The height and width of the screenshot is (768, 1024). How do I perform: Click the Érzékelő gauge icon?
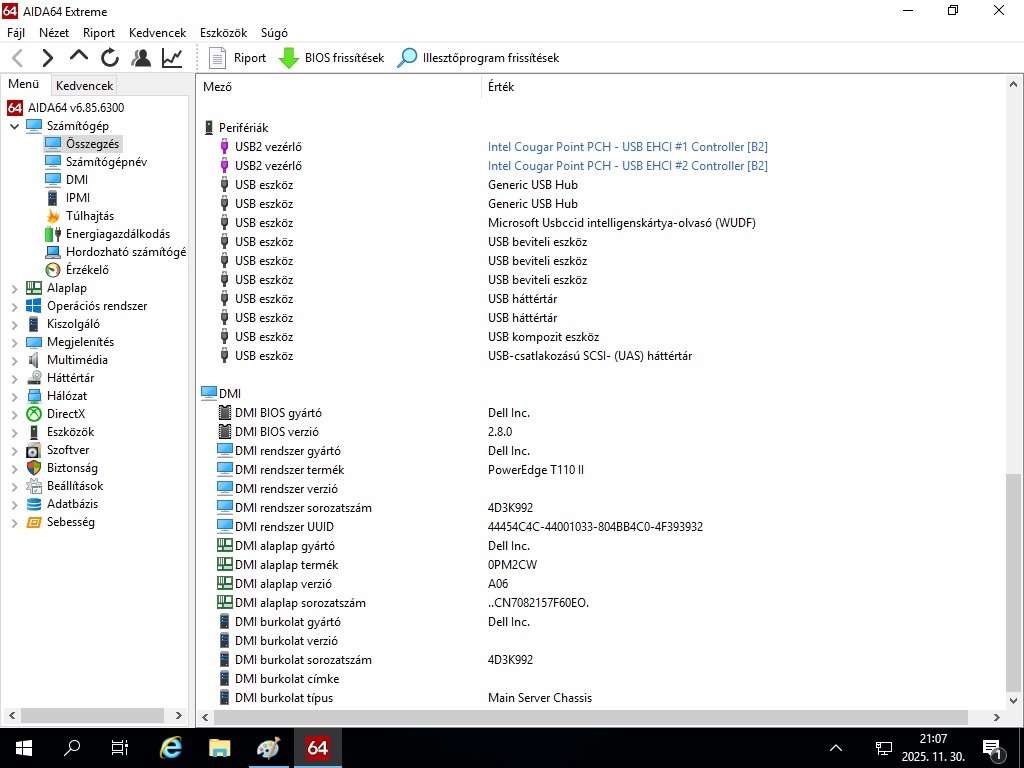53,270
